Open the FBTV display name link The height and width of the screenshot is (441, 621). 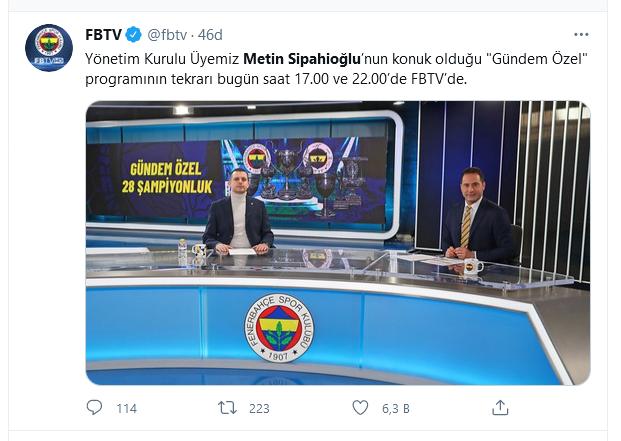[x=103, y=35]
